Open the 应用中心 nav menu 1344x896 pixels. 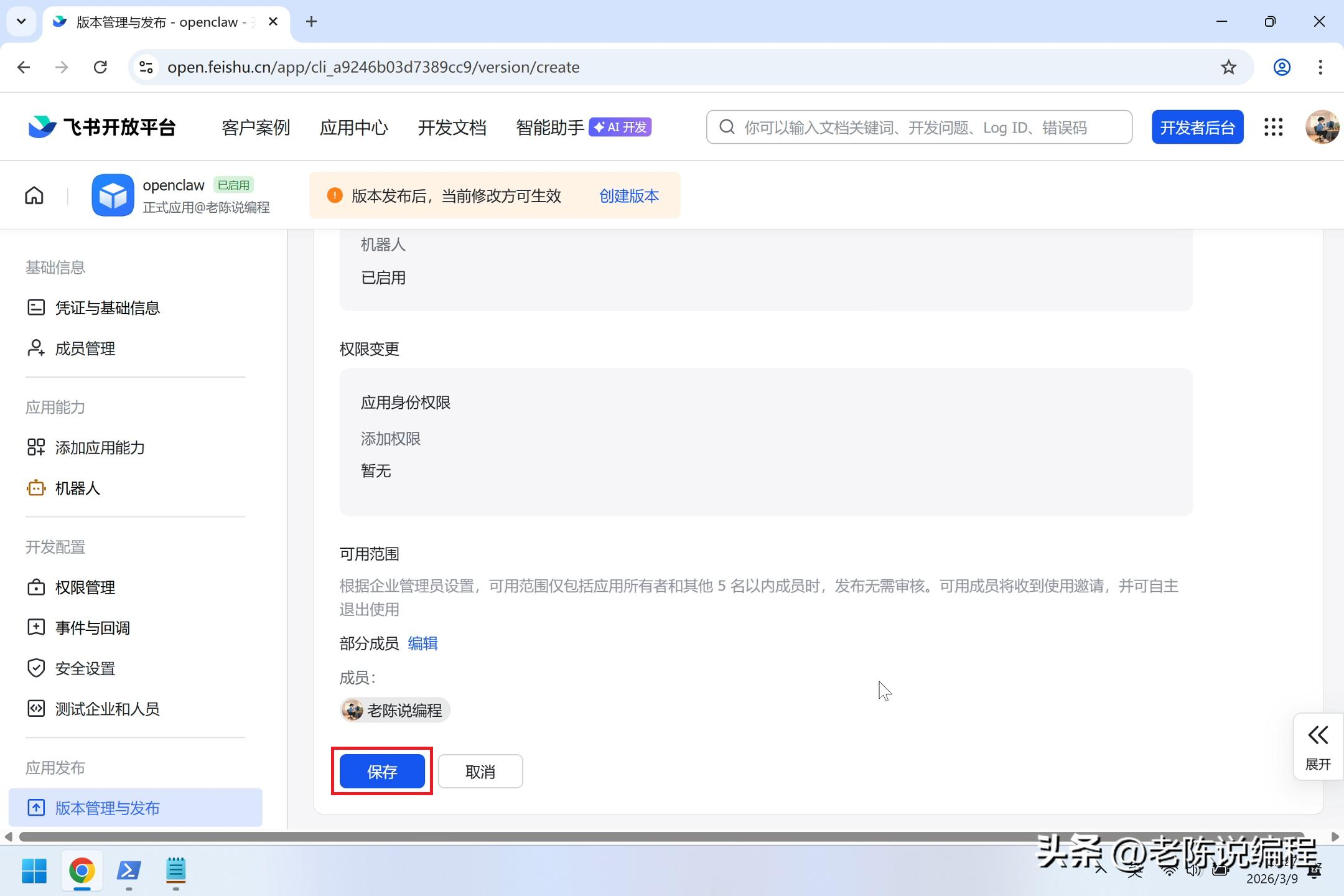pos(353,128)
